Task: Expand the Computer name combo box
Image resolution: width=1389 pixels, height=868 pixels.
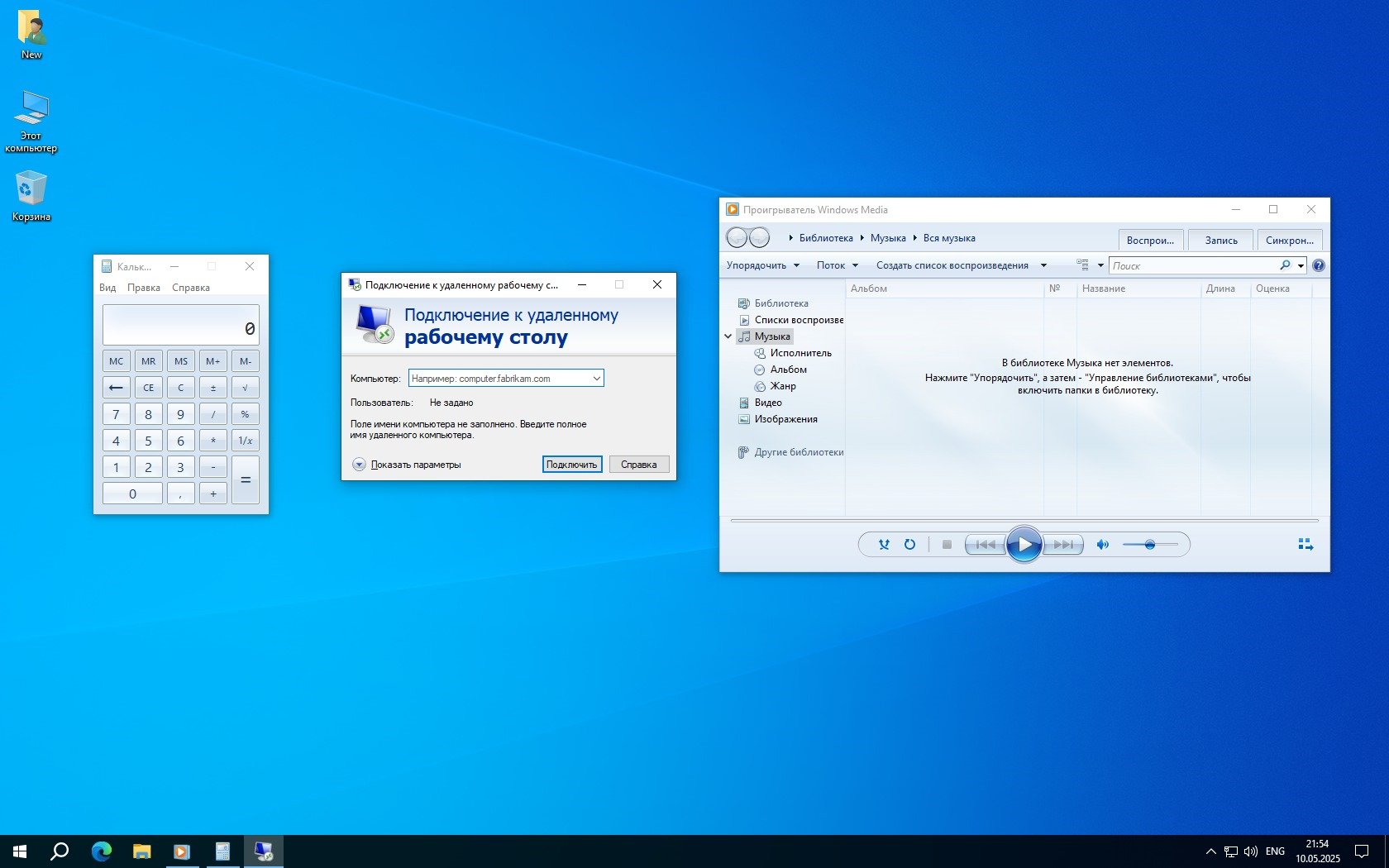Action: click(596, 379)
